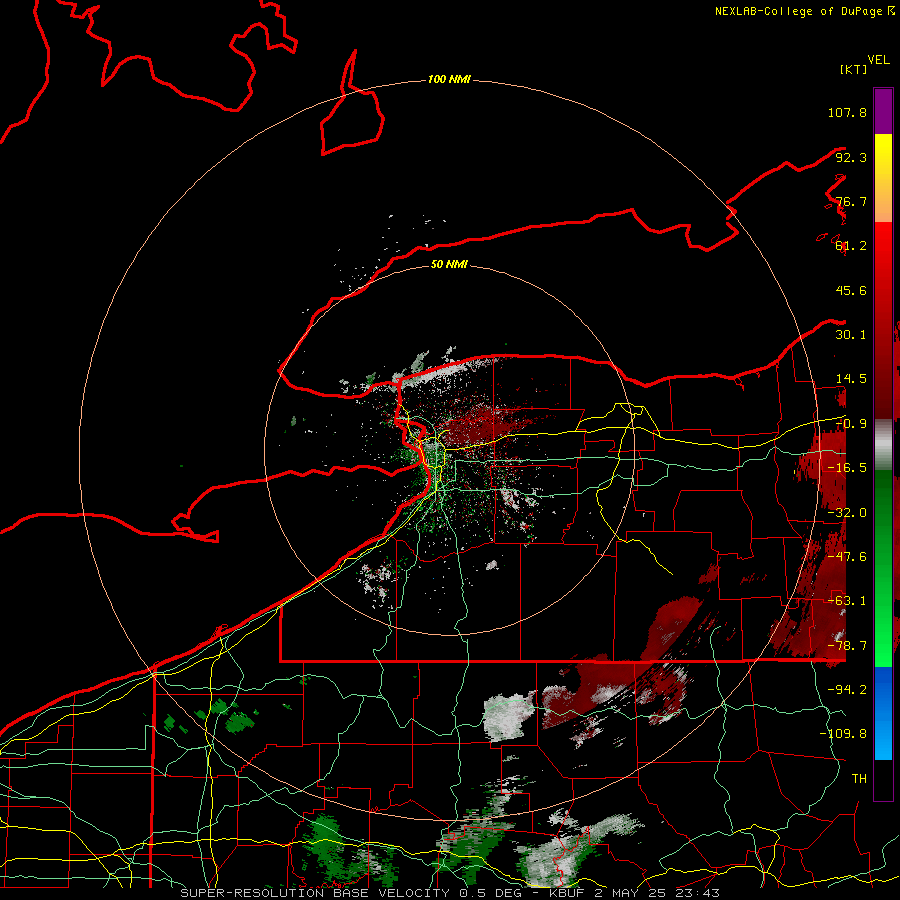Click the -94.2 velocity scale value
Image resolution: width=900 pixels, height=900 pixels.
pyautogui.click(x=847, y=690)
